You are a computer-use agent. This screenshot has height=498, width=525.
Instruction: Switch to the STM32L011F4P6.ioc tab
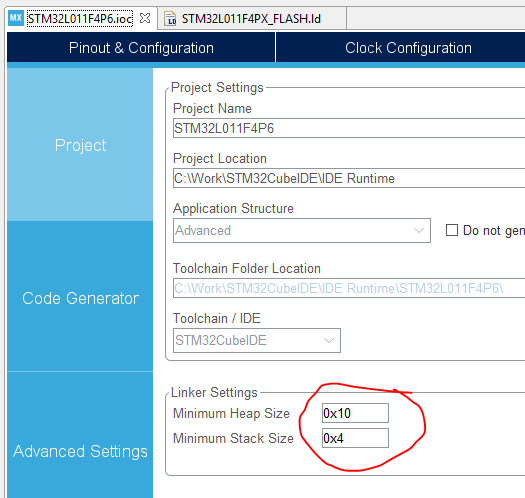coord(80,18)
